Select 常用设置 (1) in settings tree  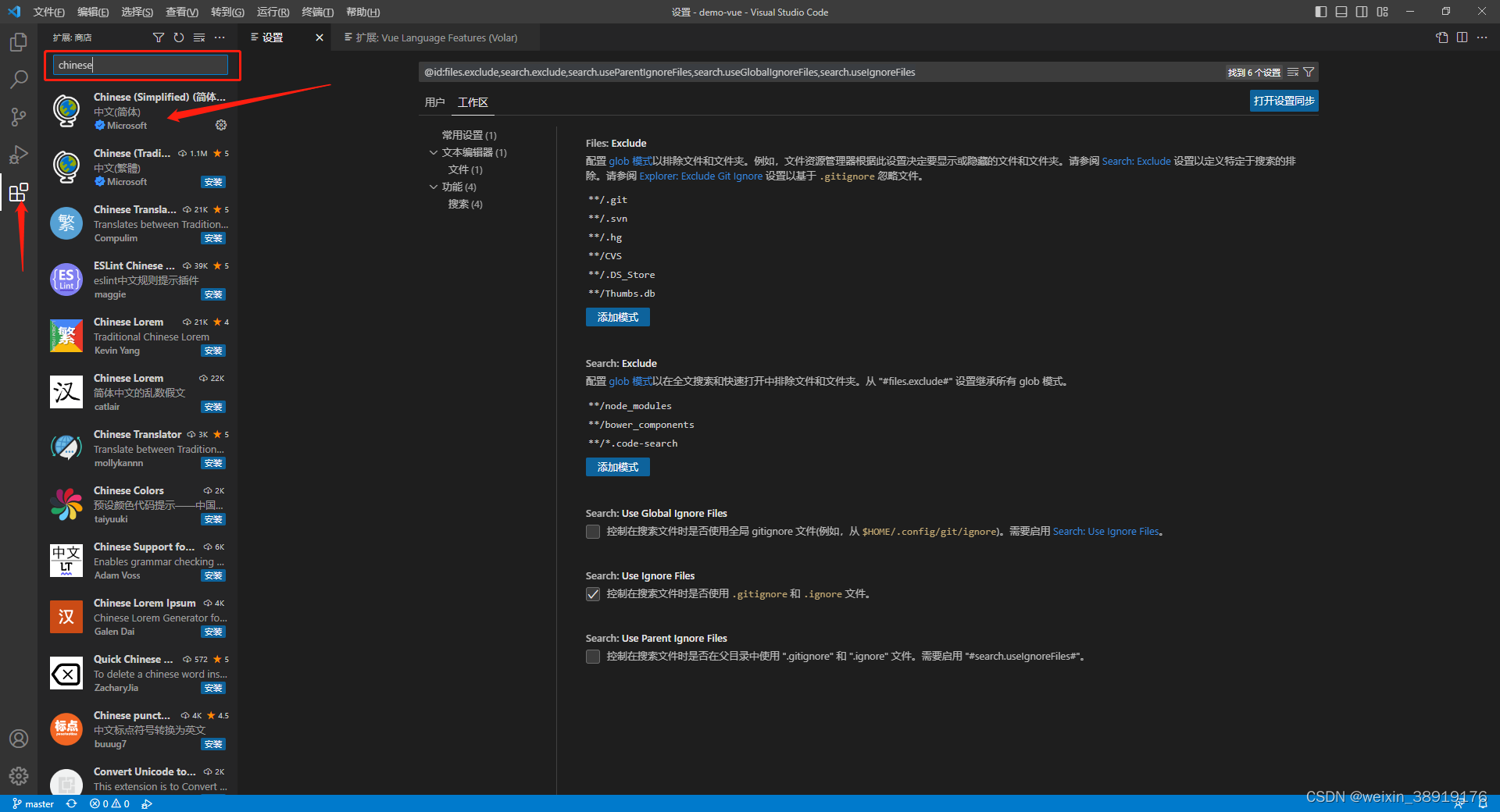pyautogui.click(x=469, y=135)
